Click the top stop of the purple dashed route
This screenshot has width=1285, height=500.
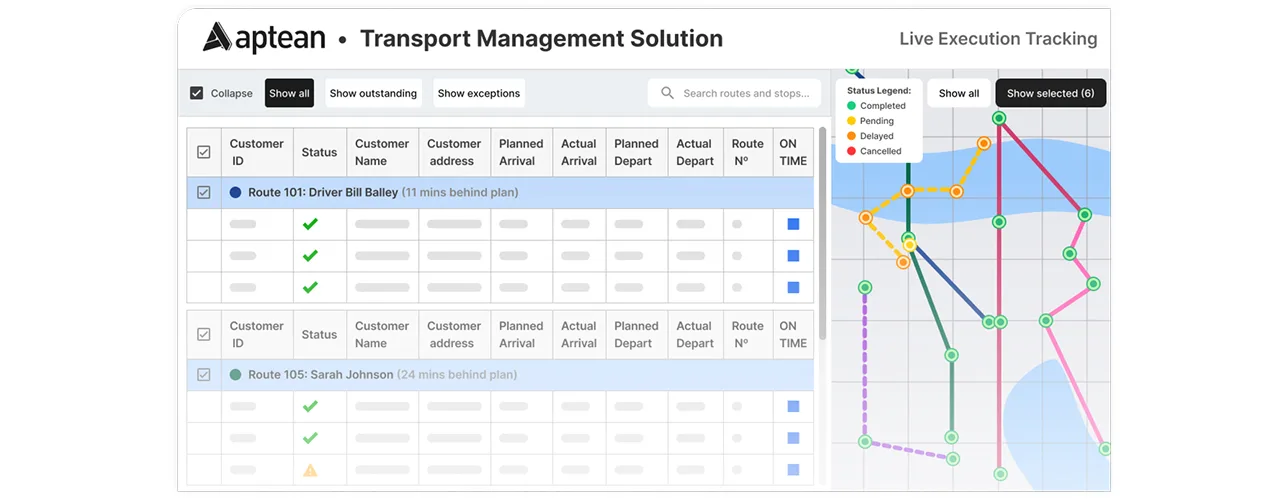click(x=865, y=287)
